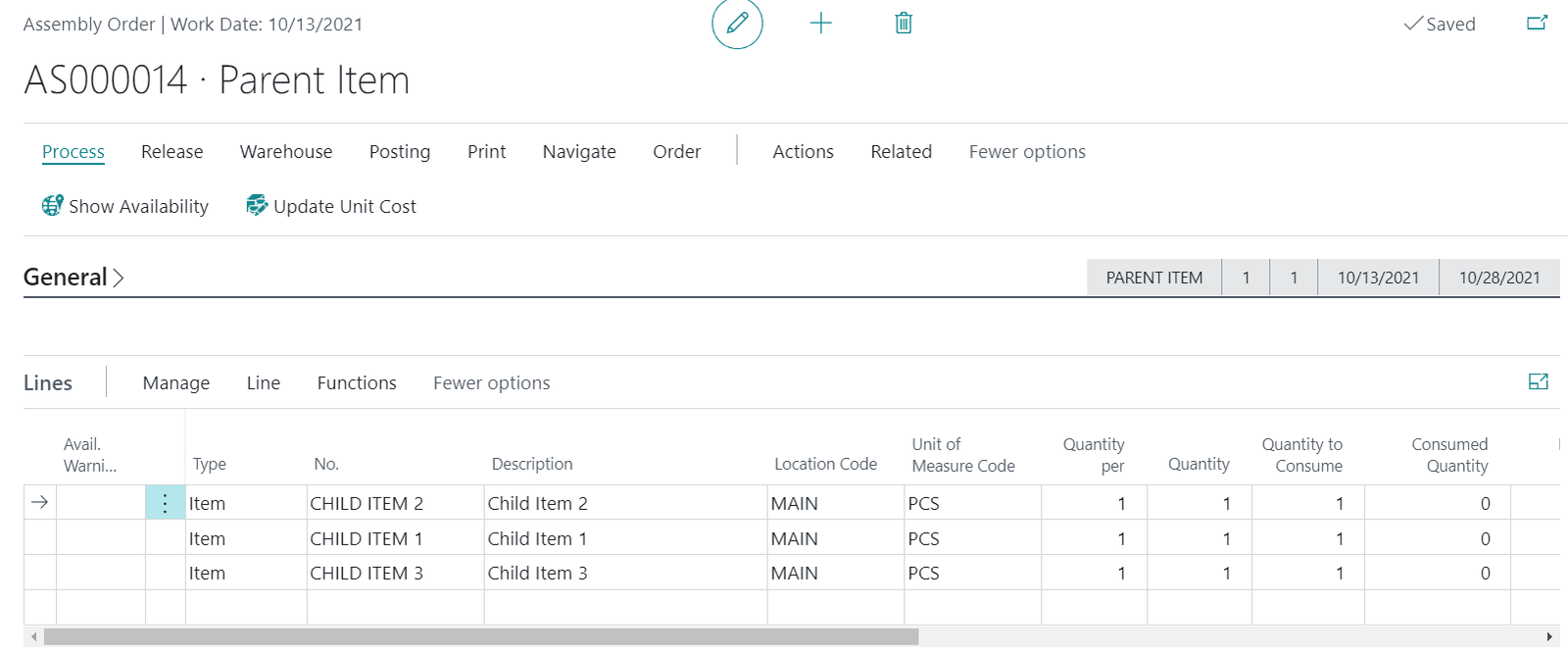1568x657 pixels.
Task: Sort by the Description column header
Action: pyautogui.click(x=532, y=464)
